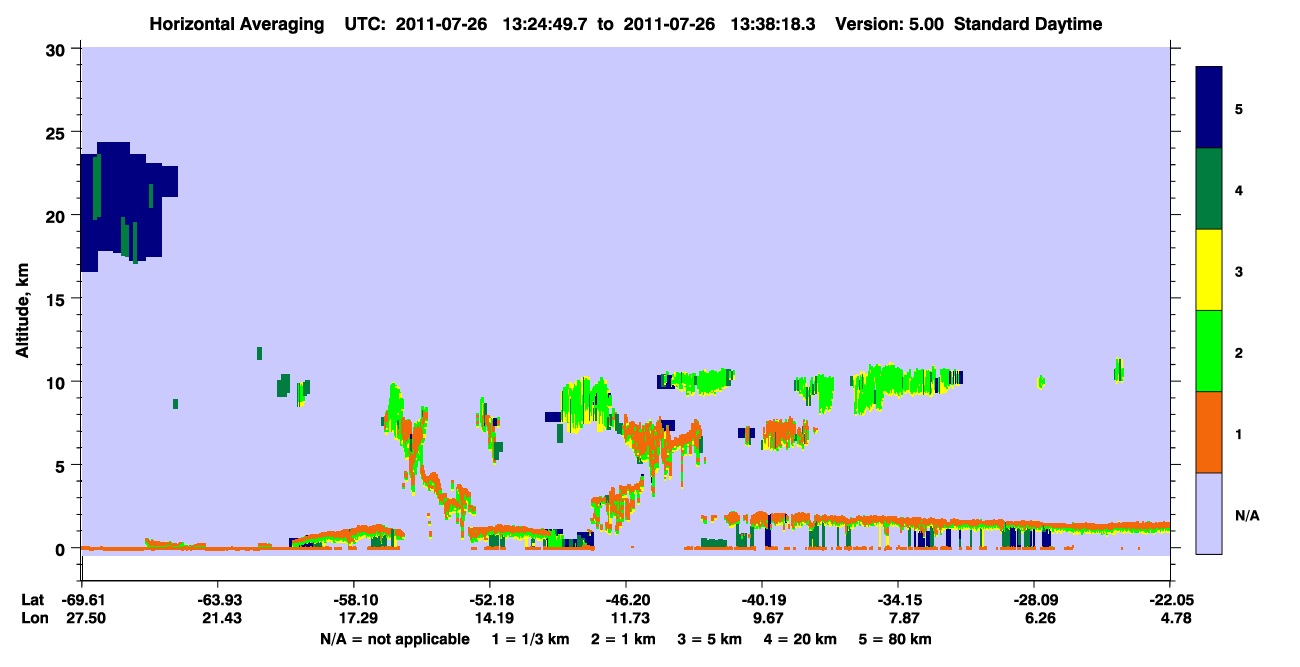Image resolution: width=1300 pixels, height=667 pixels.
Task: Click the "Lat" row label
Action: (32, 600)
